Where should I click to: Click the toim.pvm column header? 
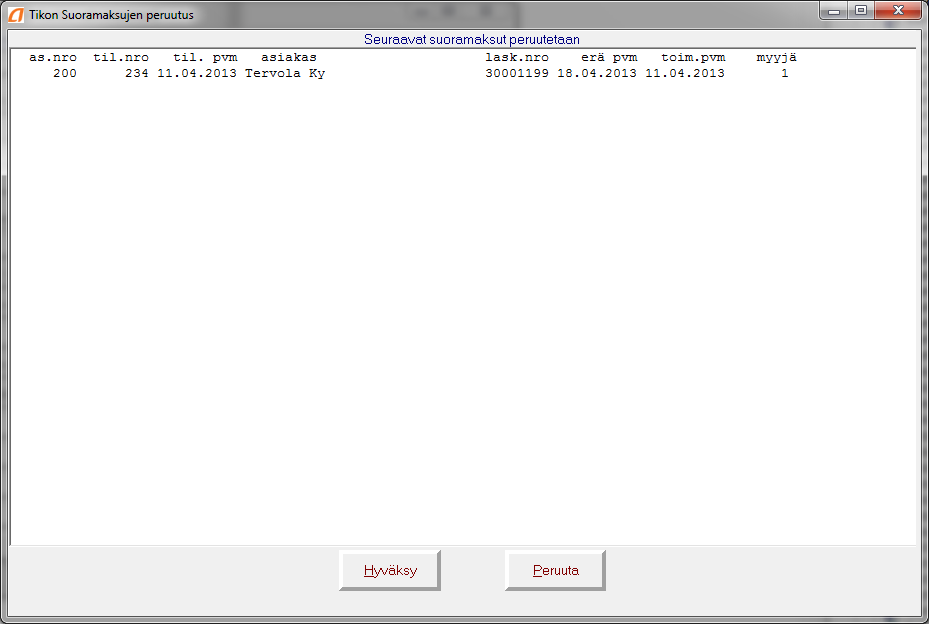click(x=693, y=57)
